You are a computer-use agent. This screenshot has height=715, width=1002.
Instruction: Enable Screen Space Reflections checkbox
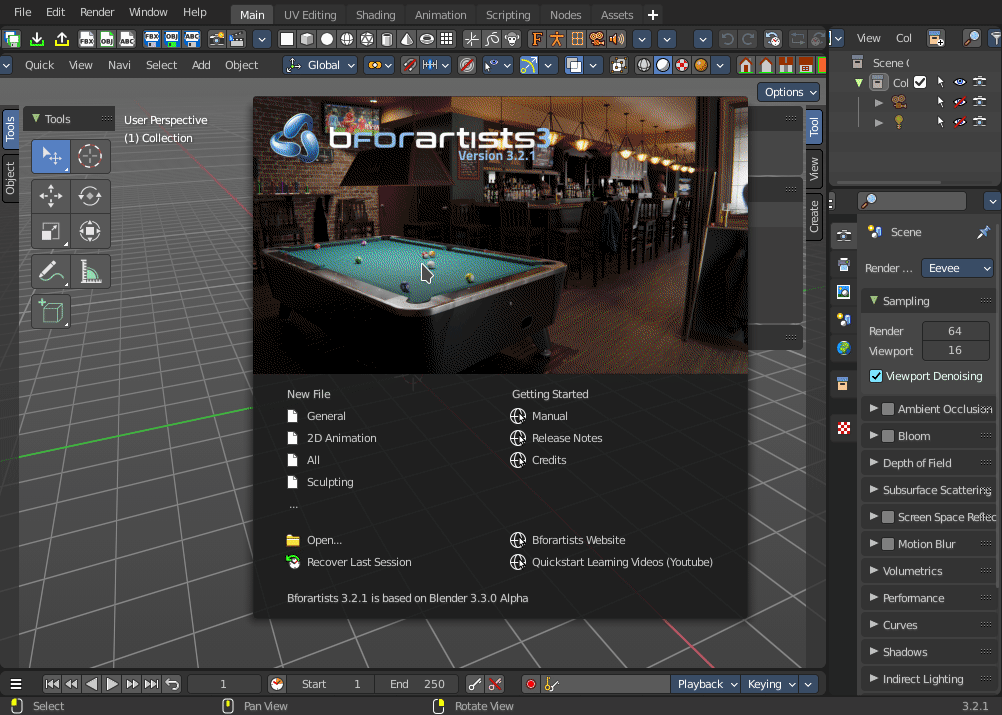[888, 517]
